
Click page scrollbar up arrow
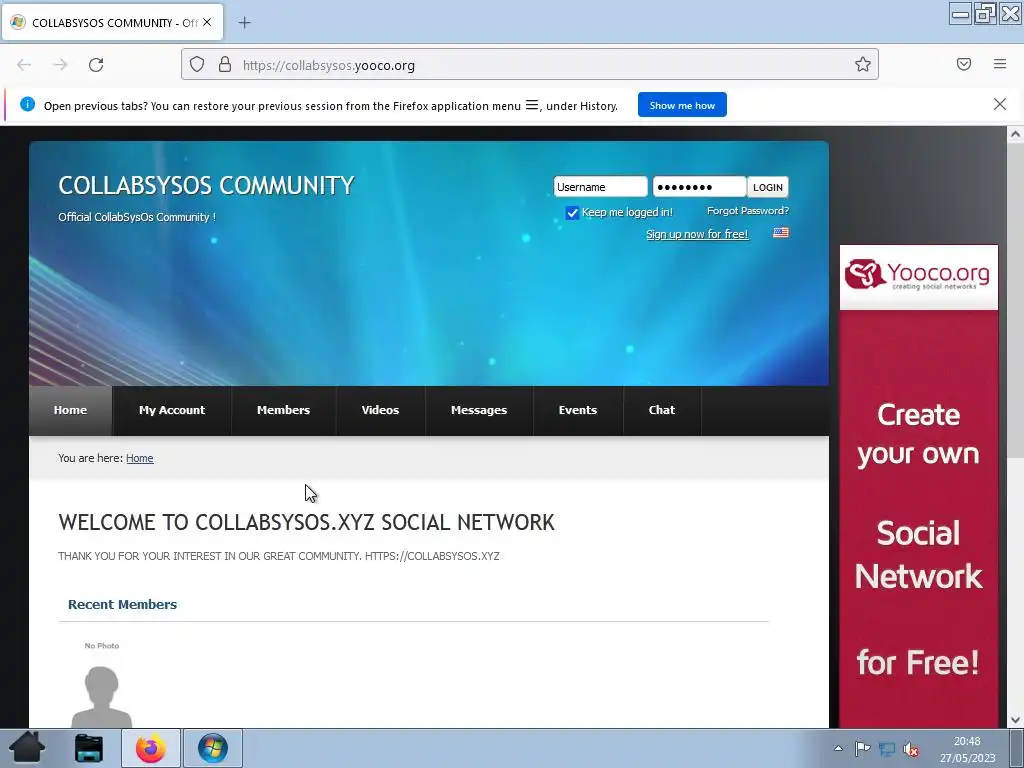(1015, 135)
